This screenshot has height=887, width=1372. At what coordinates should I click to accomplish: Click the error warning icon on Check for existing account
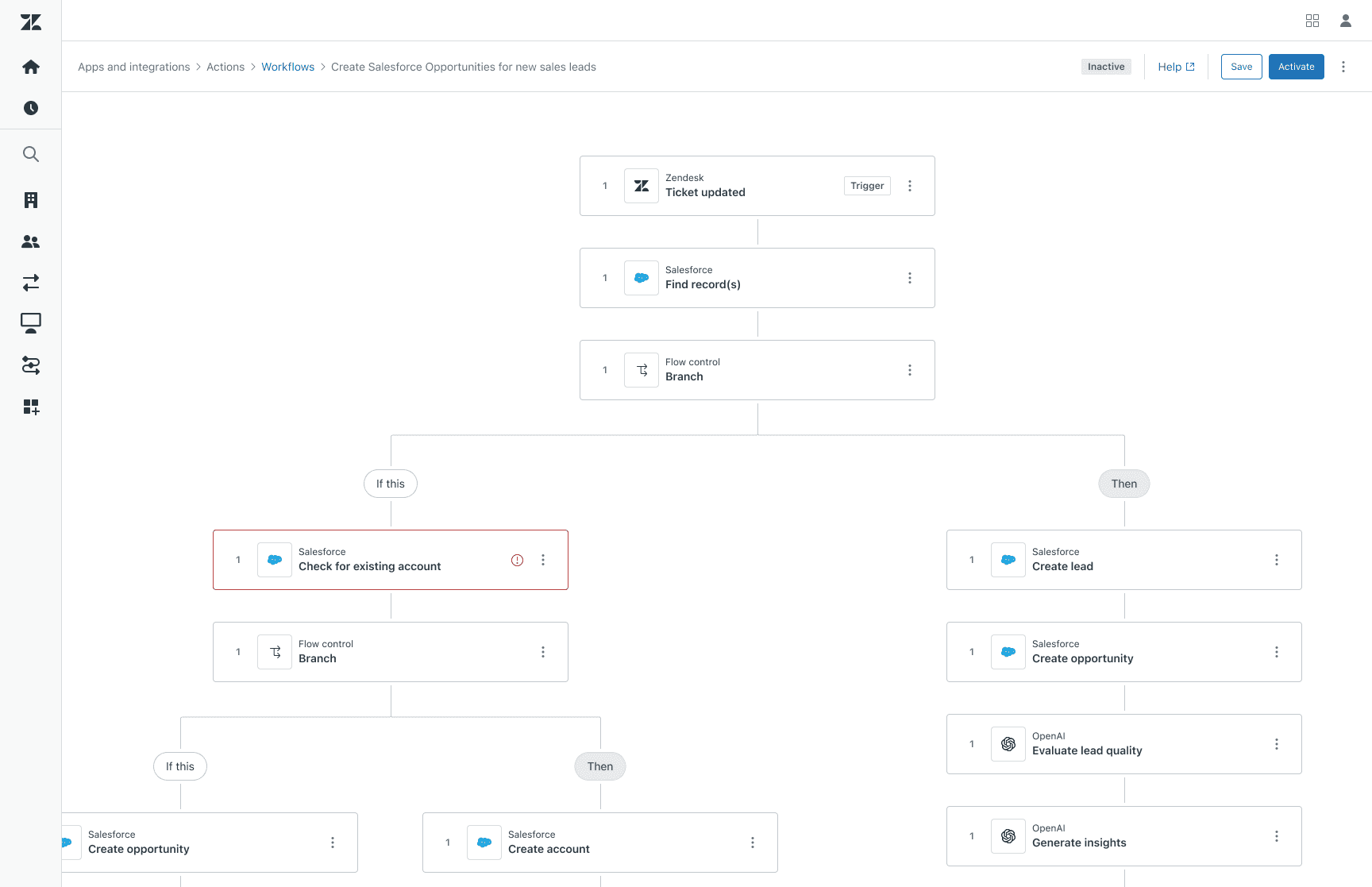[517, 560]
